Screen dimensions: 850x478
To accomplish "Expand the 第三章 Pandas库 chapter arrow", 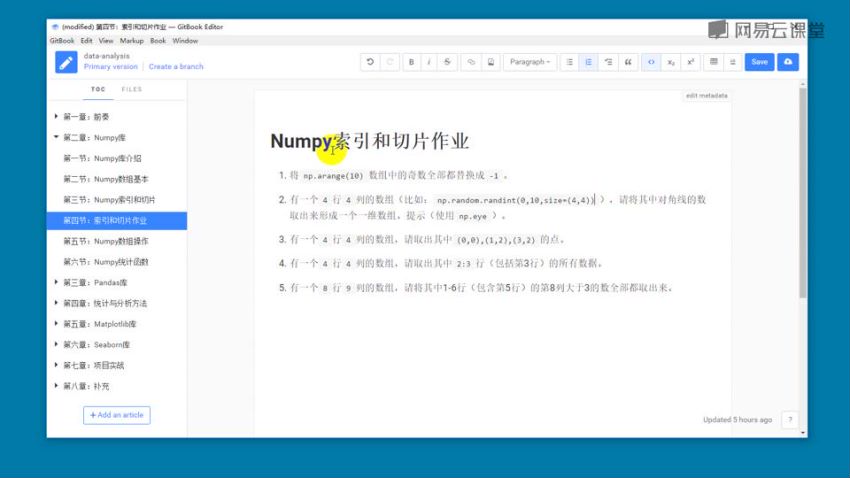I will [x=56, y=282].
